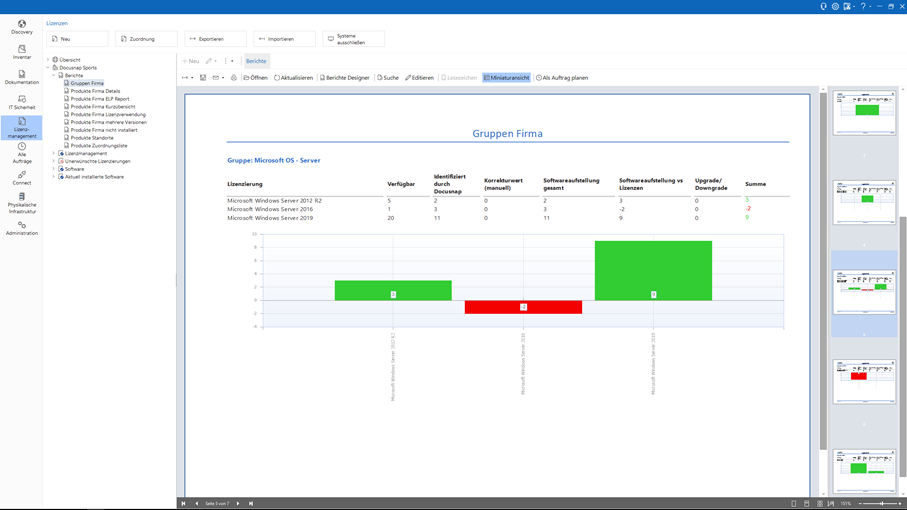Expand the Lizenzmanagement tree node
The height and width of the screenshot is (510, 907).
pos(54,154)
